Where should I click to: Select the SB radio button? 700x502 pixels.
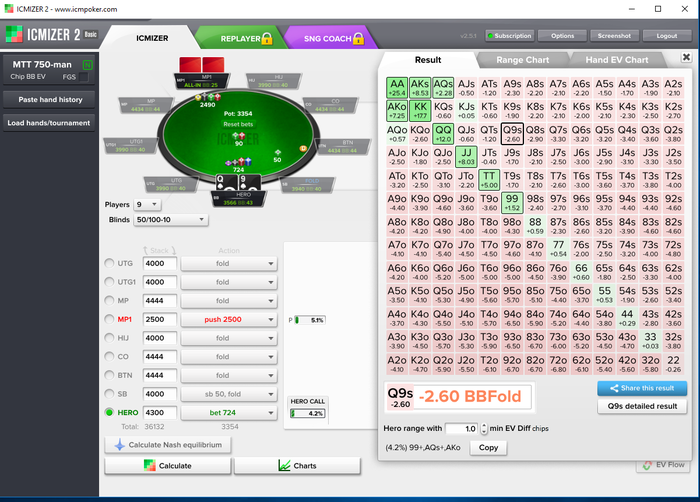coord(109,393)
